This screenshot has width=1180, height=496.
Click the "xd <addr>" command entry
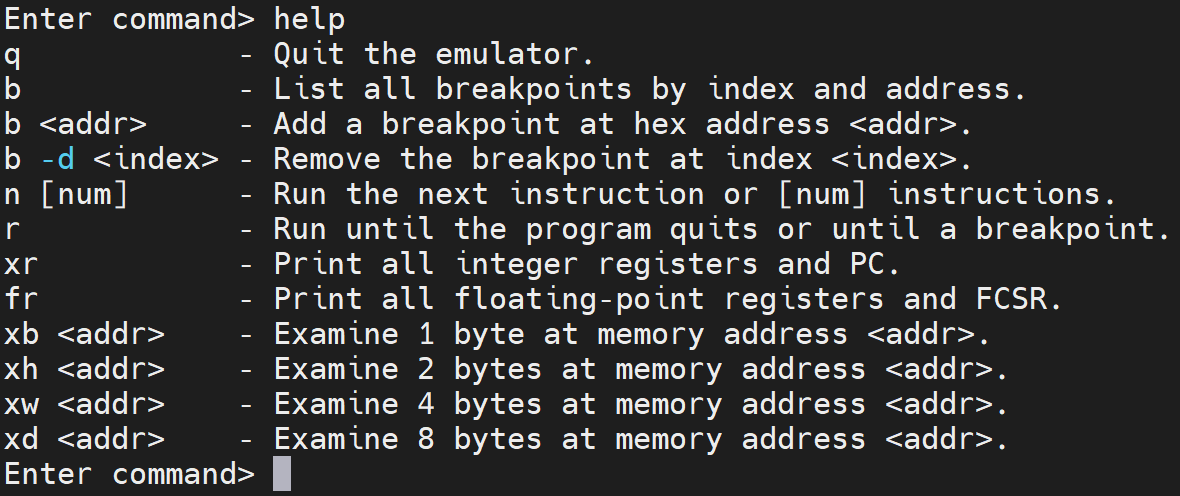85,439
